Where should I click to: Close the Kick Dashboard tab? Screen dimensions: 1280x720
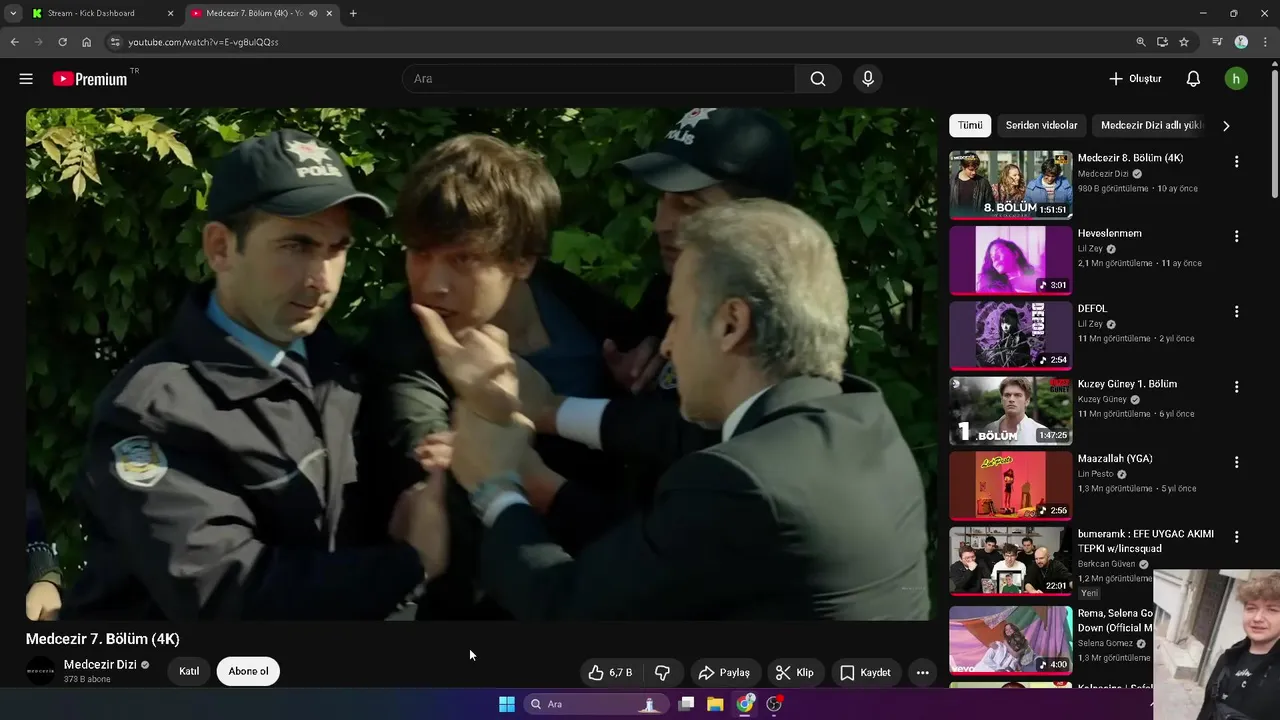(170, 13)
